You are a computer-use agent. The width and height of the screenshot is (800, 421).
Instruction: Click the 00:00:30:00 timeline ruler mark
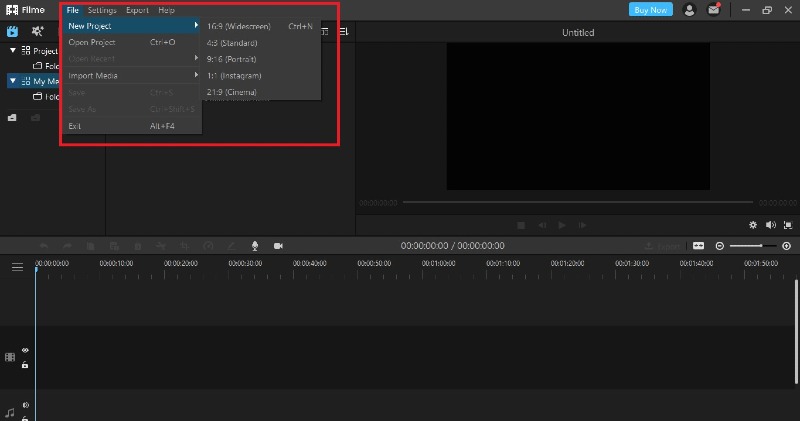pos(245,263)
